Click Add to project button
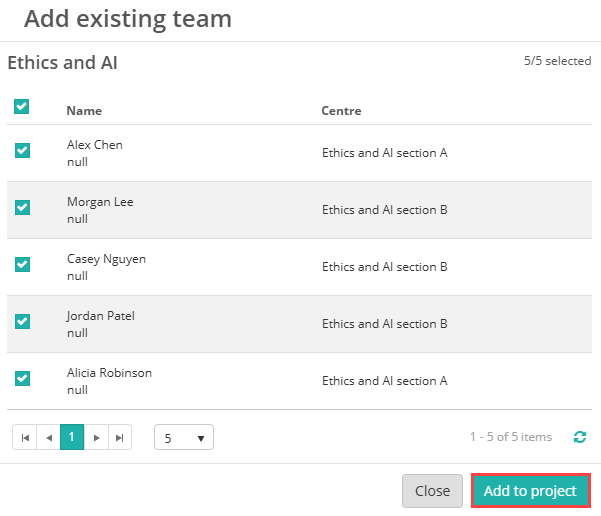Image resolution: width=601 pixels, height=516 pixels. 530,491
